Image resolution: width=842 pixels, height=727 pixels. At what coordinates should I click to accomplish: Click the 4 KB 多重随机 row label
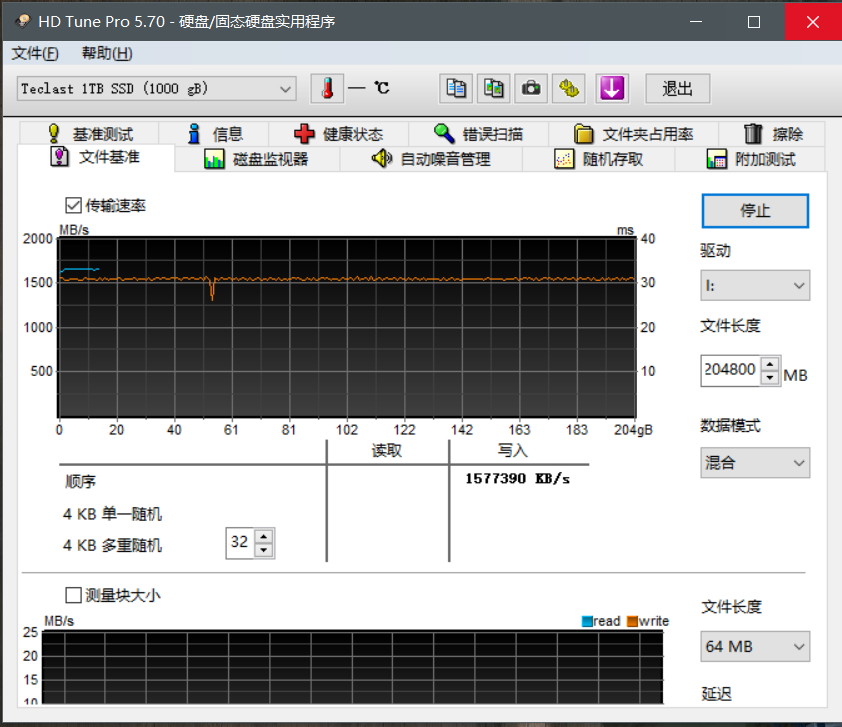point(112,545)
